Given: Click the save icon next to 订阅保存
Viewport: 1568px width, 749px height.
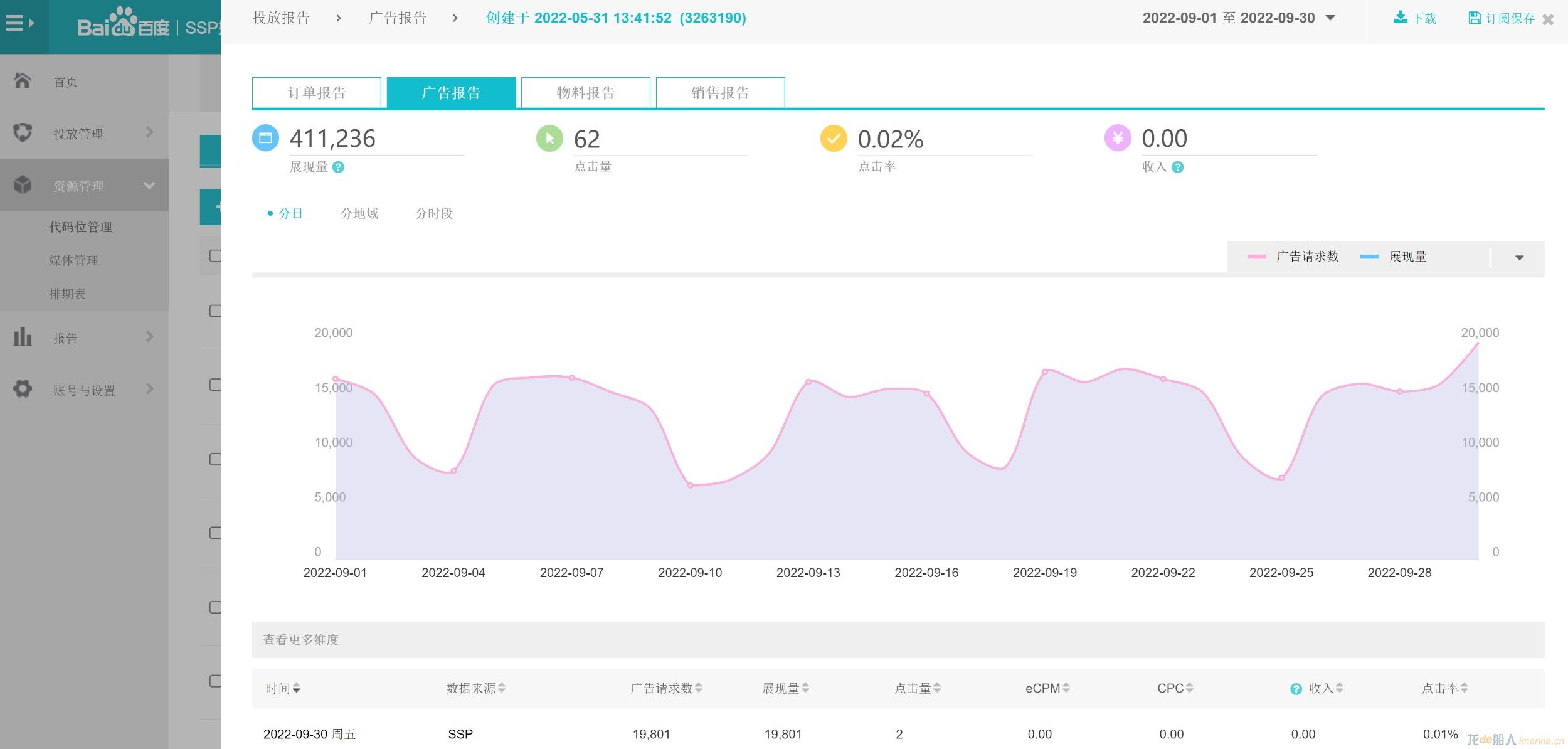Looking at the screenshot, I should (x=1475, y=18).
